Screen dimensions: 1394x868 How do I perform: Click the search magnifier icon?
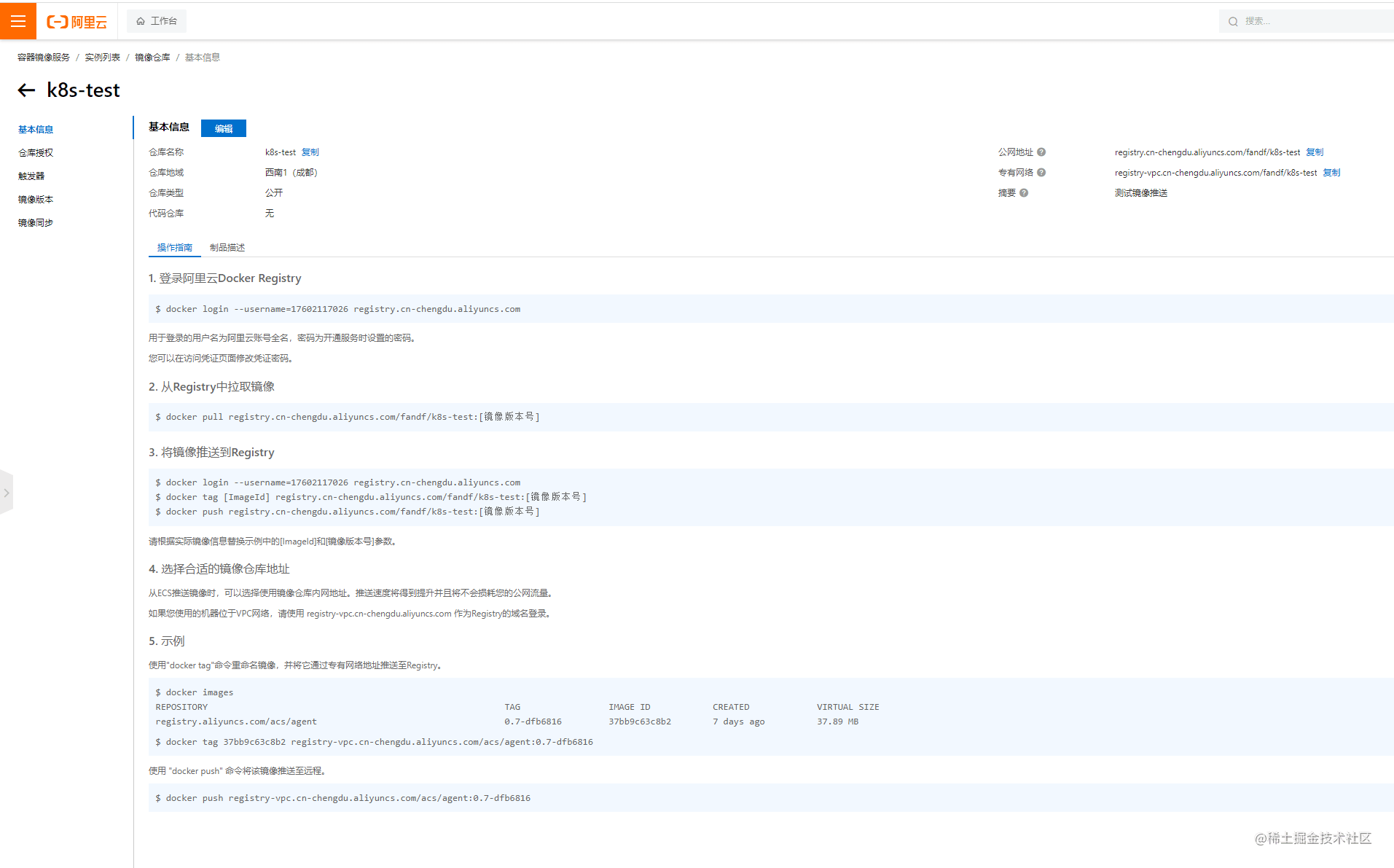click(x=1233, y=22)
